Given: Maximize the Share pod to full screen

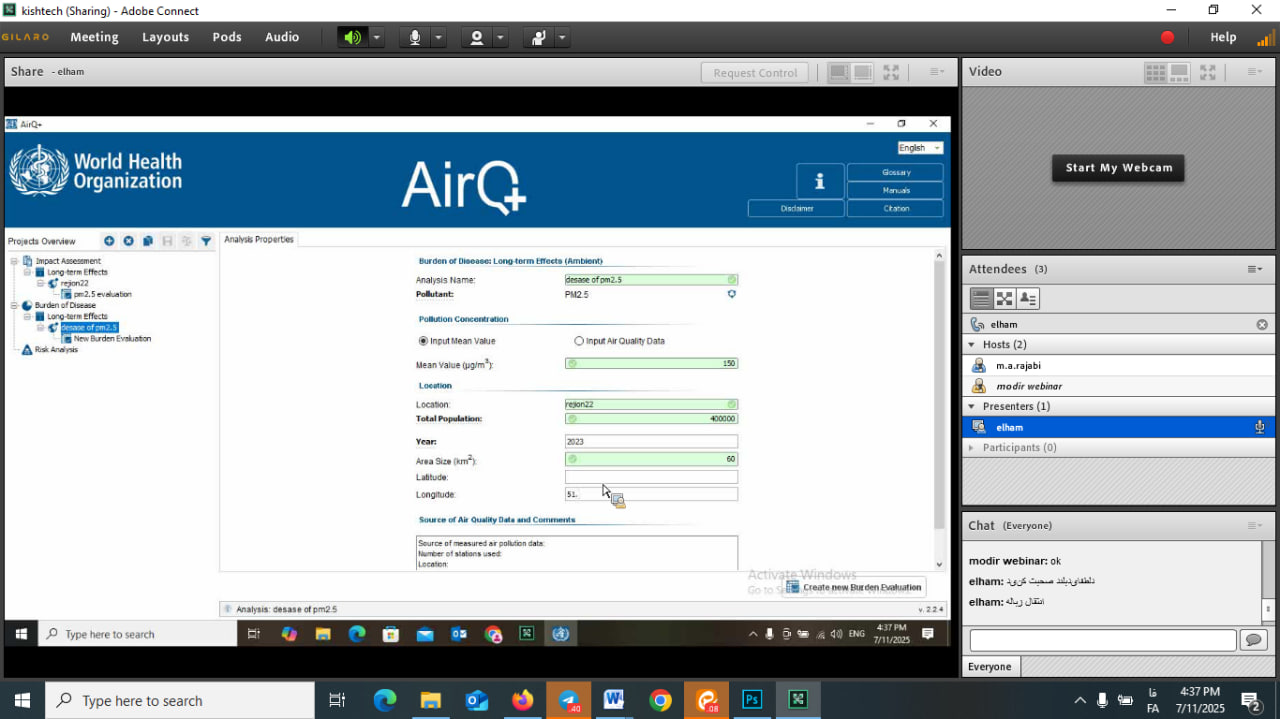Looking at the screenshot, I should (891, 72).
